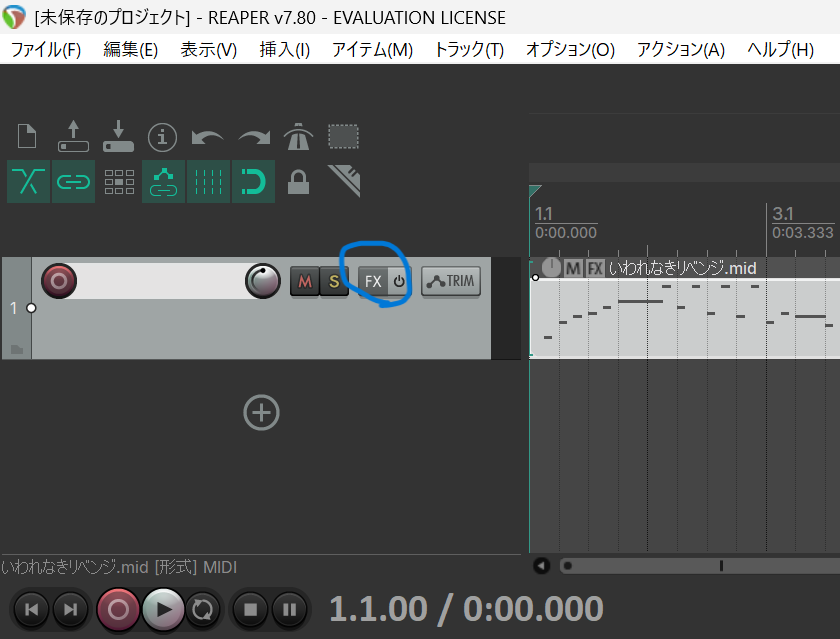
Task: Toggle the metronome icon
Action: 298,137
